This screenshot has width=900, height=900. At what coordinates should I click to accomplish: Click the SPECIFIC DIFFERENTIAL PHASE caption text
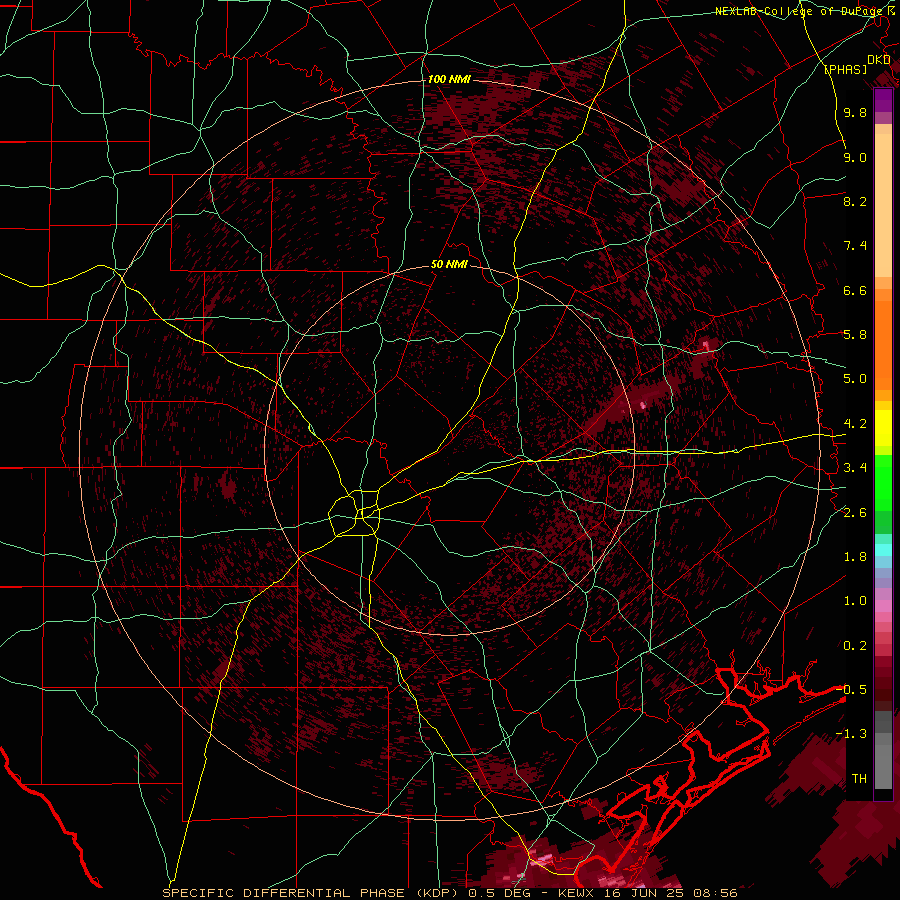286,893
